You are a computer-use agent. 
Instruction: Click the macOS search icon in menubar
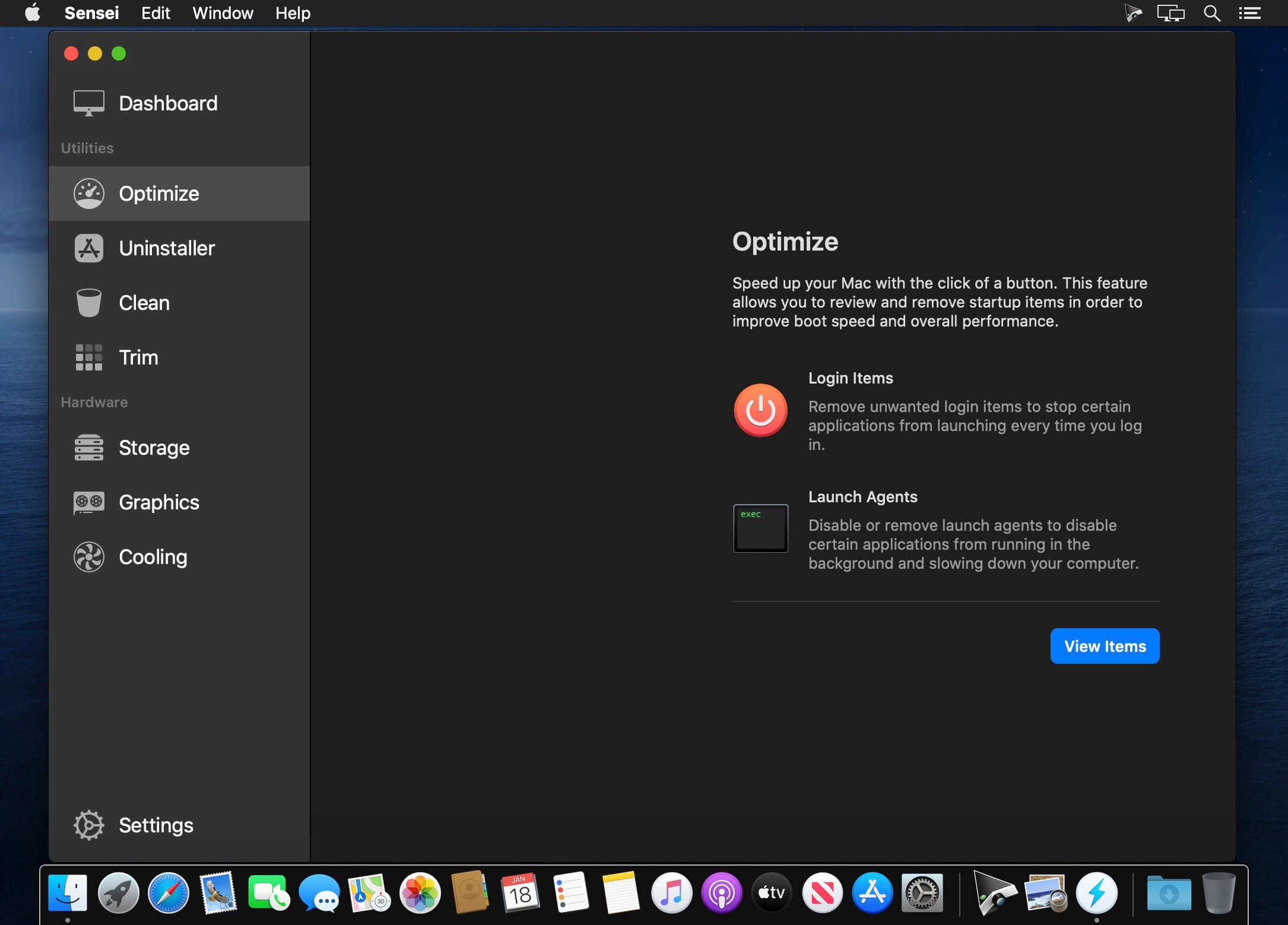point(1211,14)
